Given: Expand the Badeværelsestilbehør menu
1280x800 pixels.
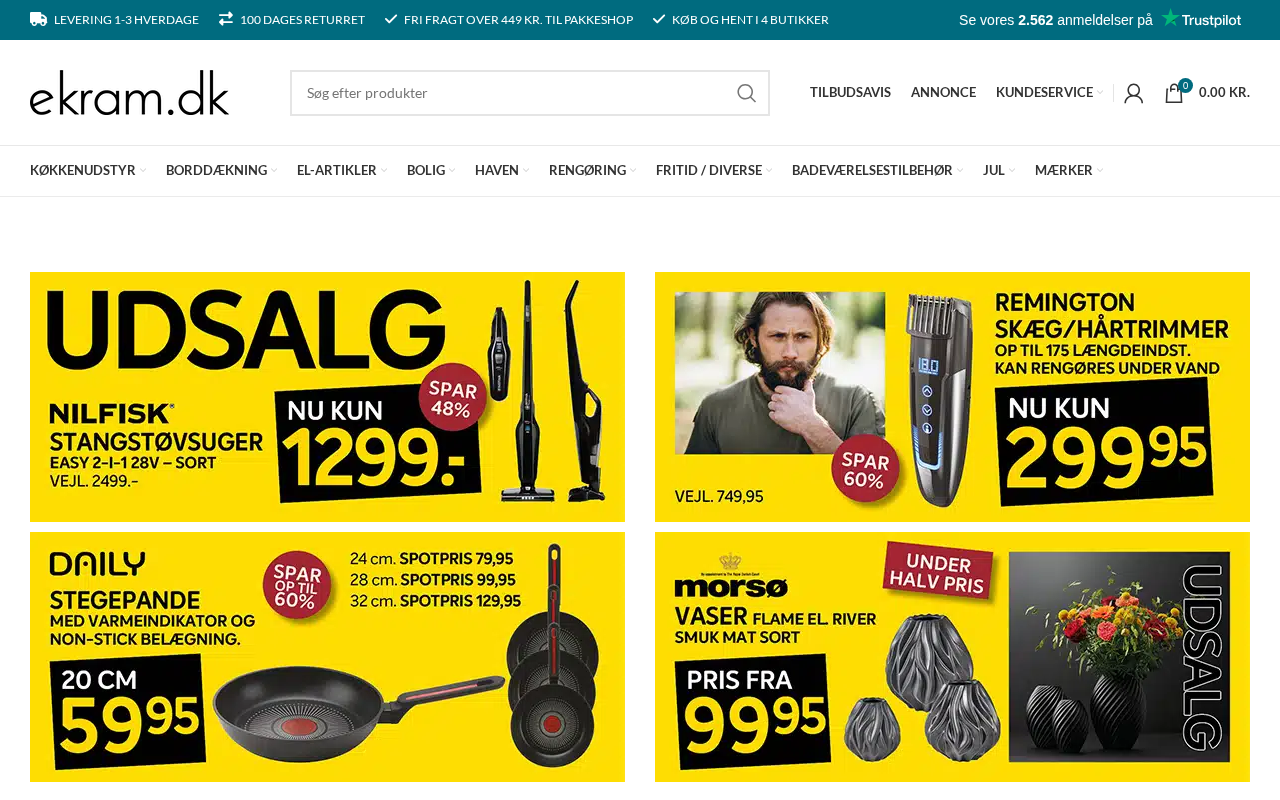Looking at the screenshot, I should click(877, 171).
